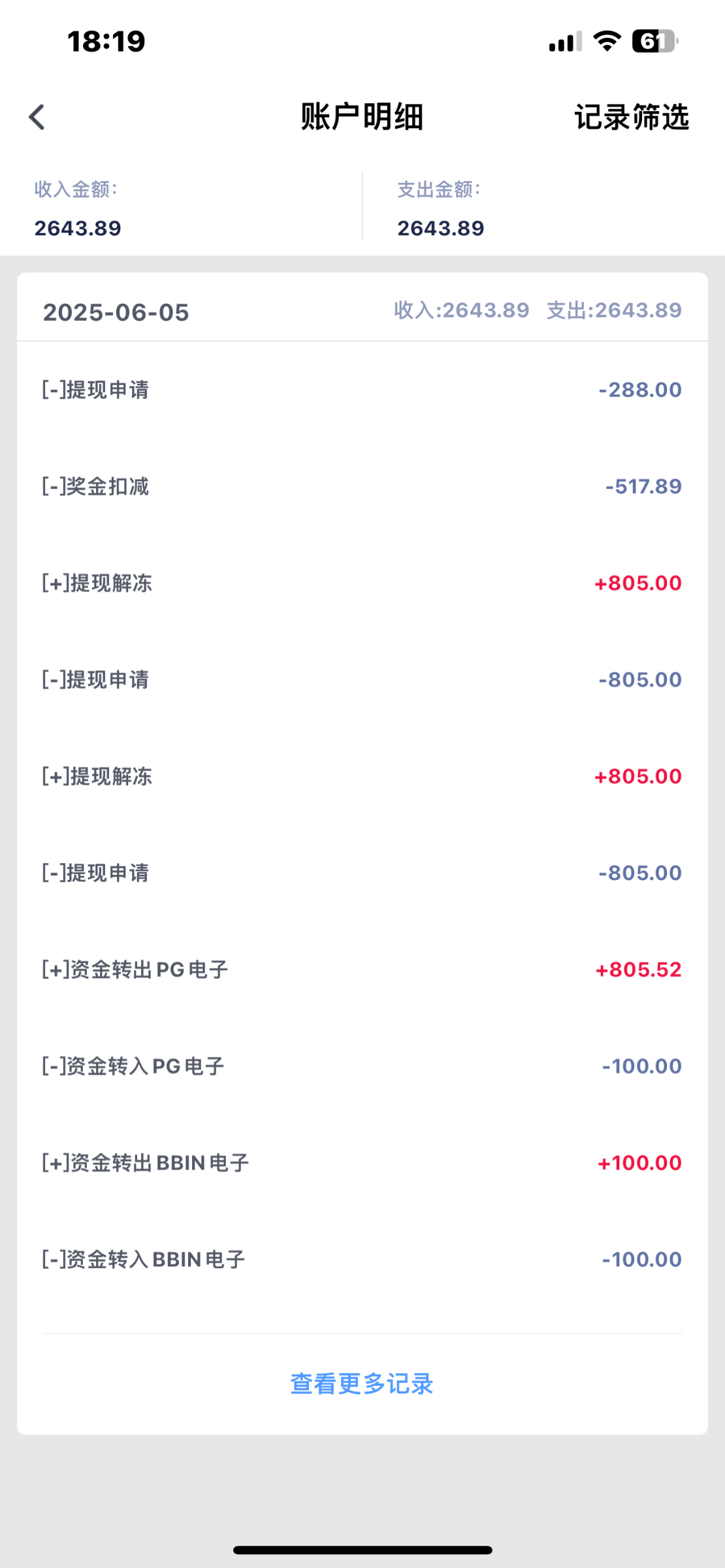Tap the back arrow icon
The image size is (725, 1568).
pos(37,118)
